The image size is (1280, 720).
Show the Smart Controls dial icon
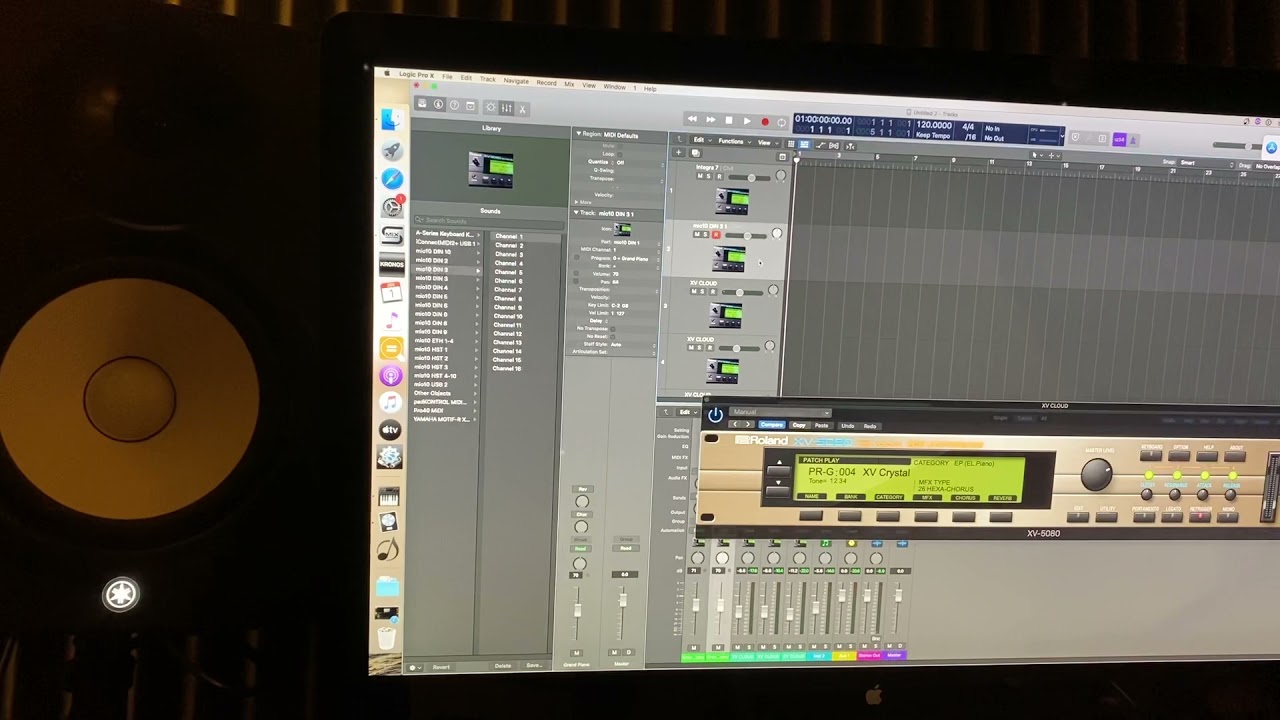point(491,107)
